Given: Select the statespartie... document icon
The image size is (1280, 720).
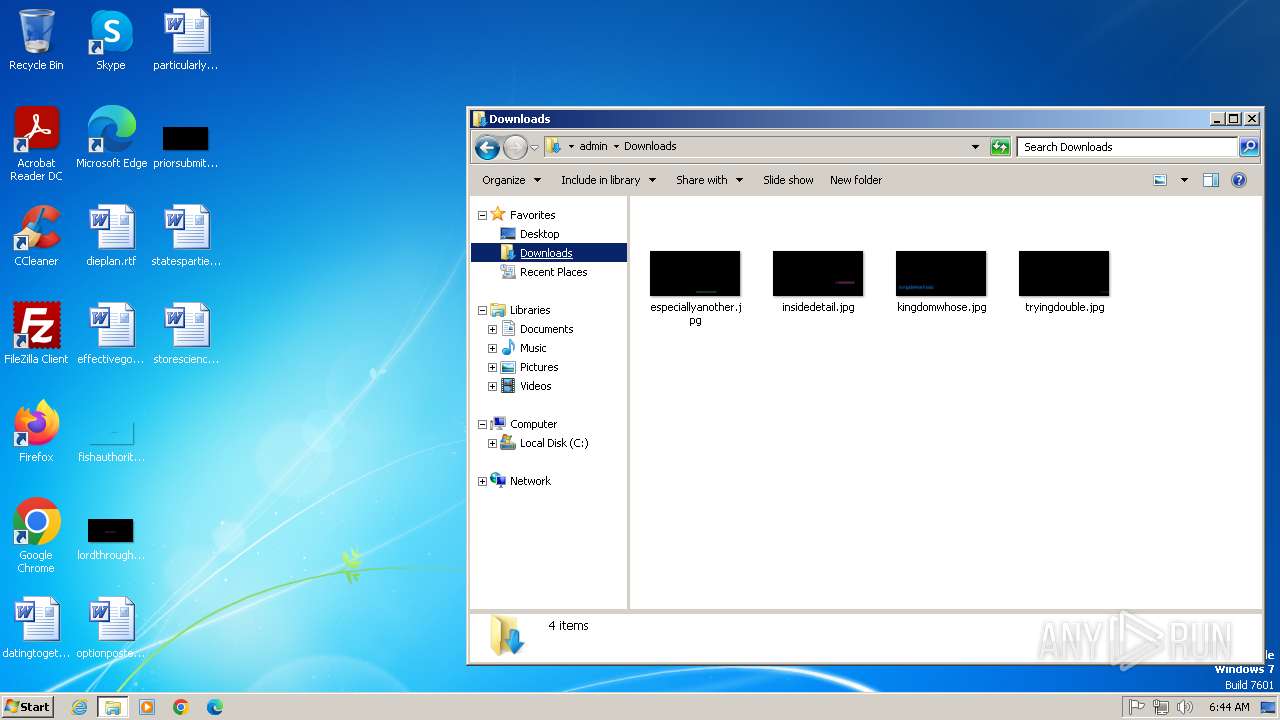Looking at the screenshot, I should 186,236.
